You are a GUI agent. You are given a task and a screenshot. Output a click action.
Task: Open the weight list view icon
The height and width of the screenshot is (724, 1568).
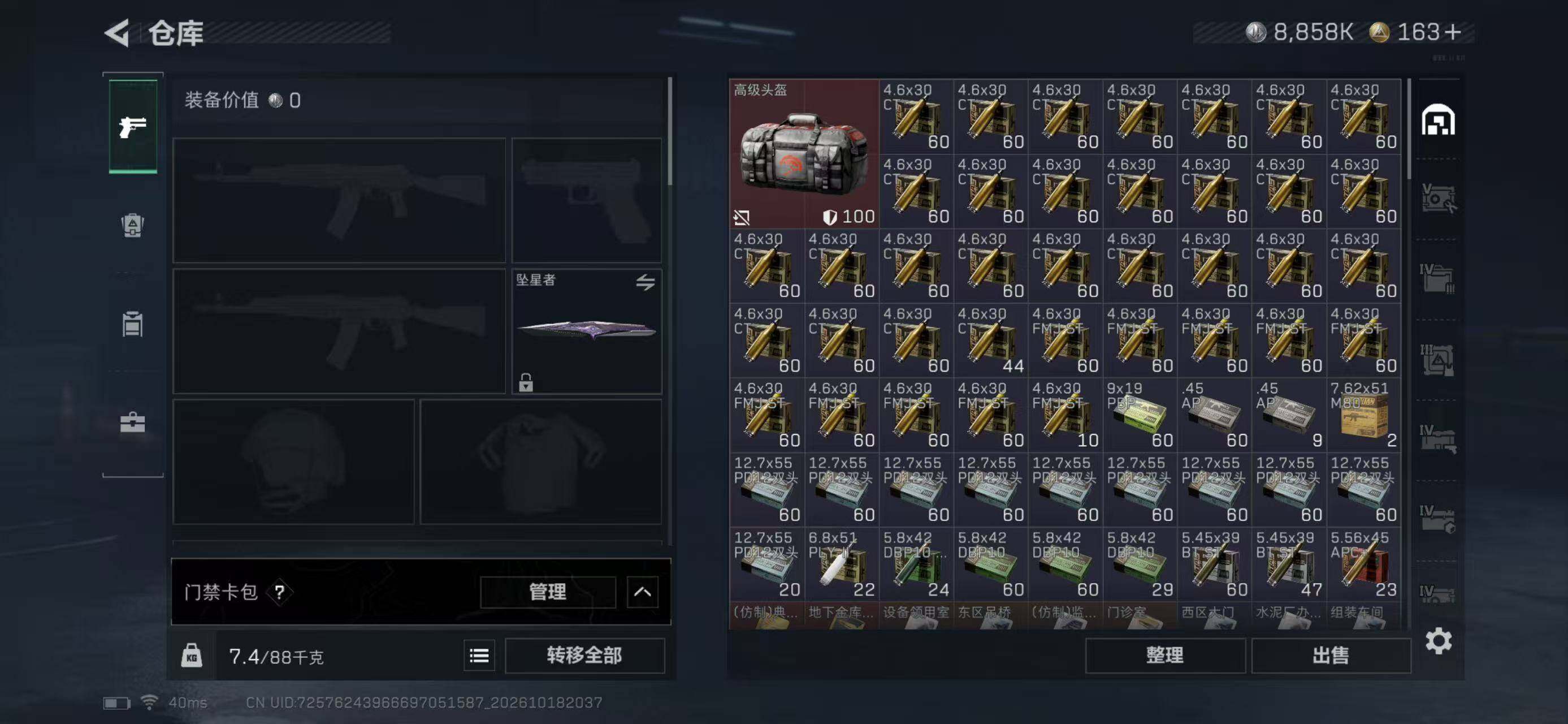pos(479,655)
